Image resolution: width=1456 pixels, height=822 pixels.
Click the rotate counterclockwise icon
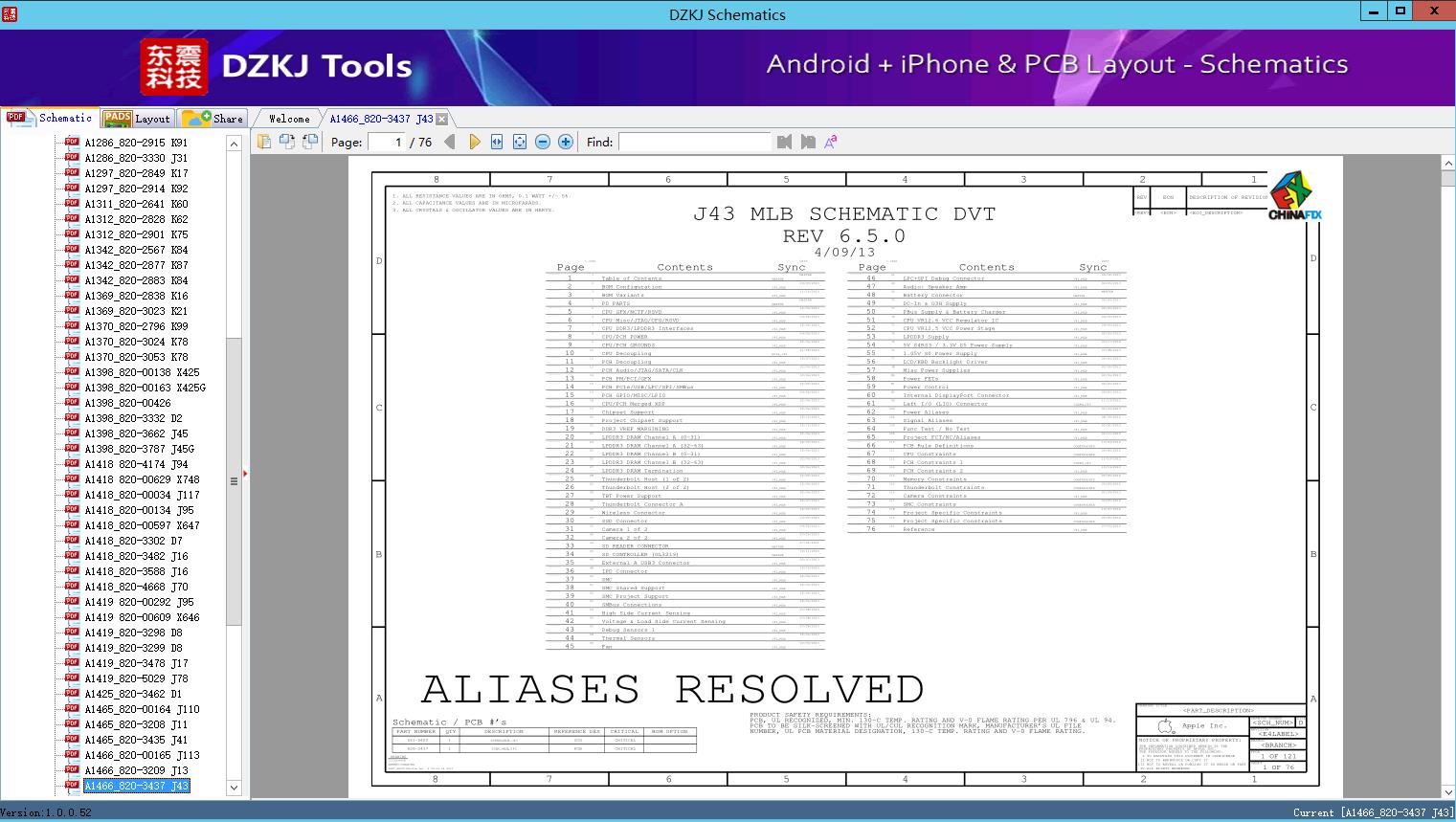[x=287, y=142]
